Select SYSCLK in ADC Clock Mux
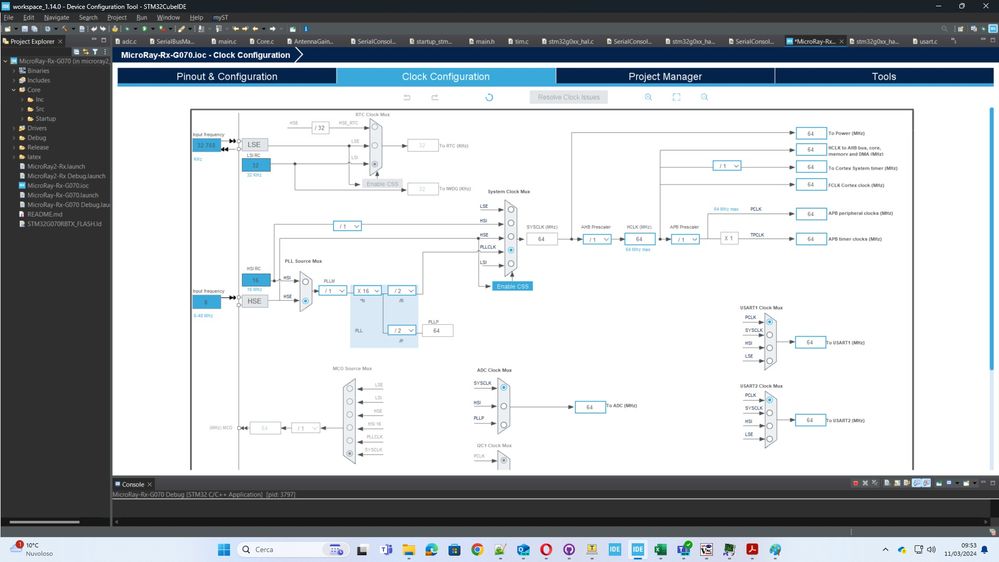The width and height of the screenshot is (999, 562). point(503,387)
